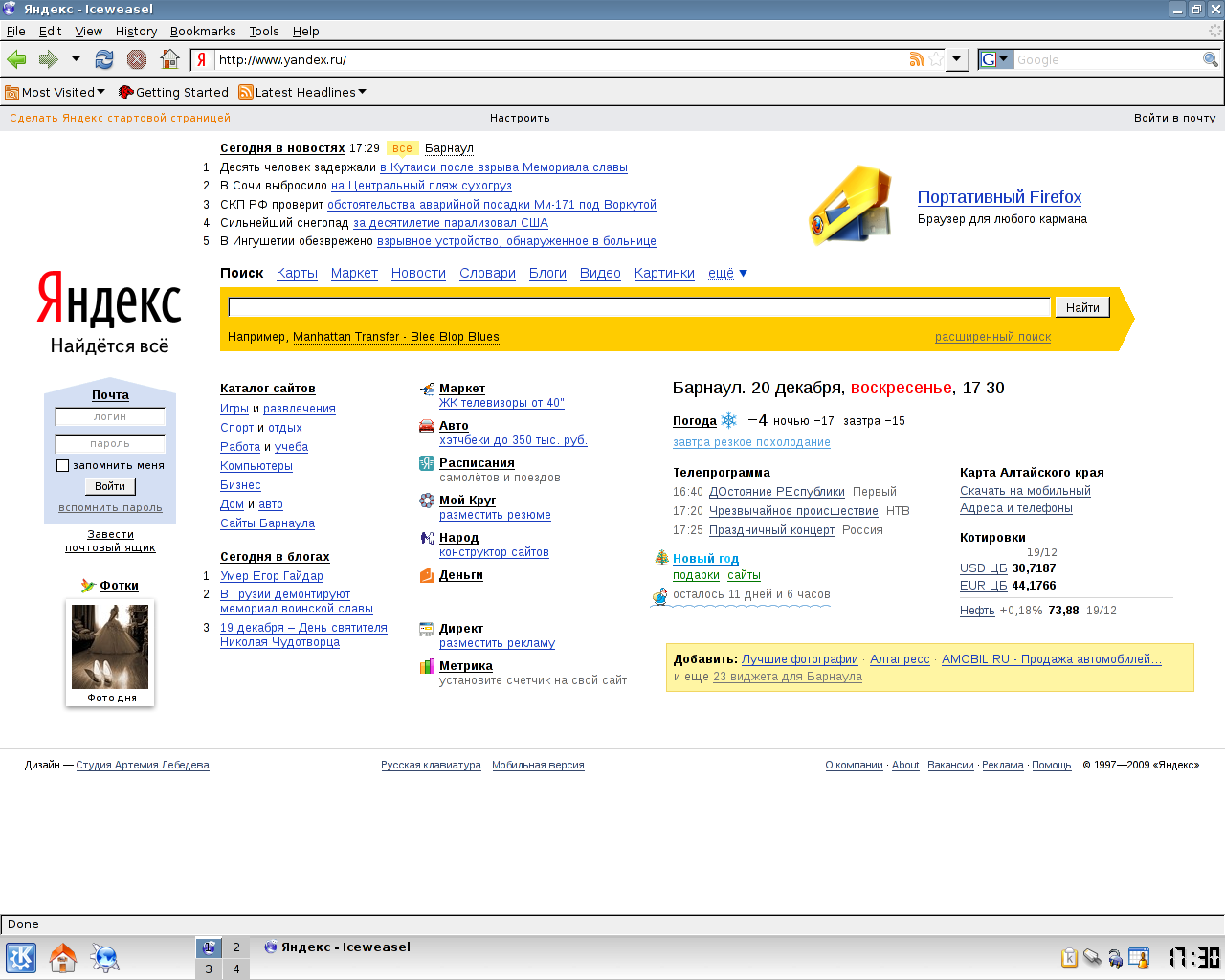Click the 'Настроить' link at the top
Viewport: 1225px width, 980px height.
[x=520, y=119]
